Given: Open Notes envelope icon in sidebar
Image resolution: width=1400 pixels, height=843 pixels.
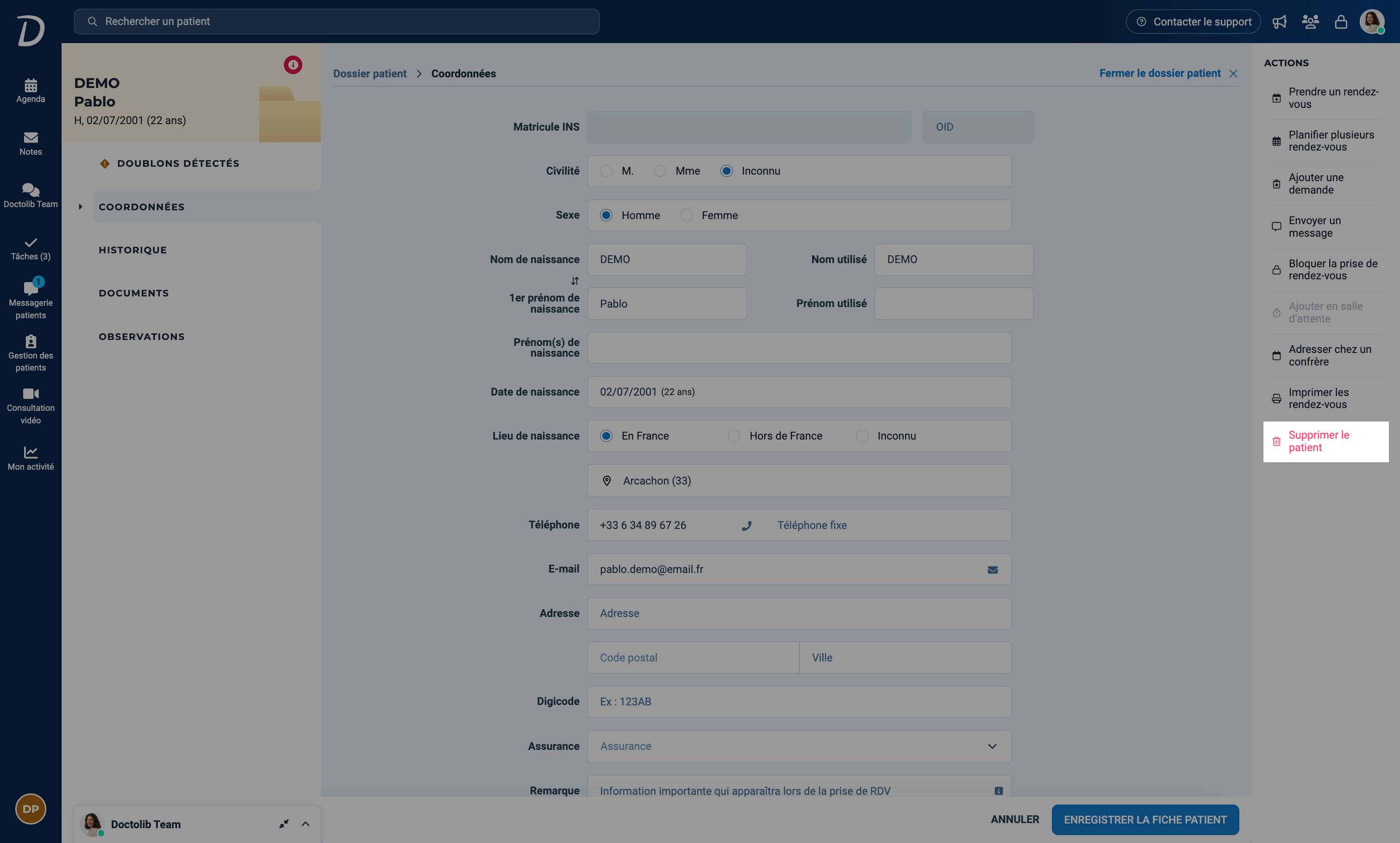Looking at the screenshot, I should pos(31,138).
